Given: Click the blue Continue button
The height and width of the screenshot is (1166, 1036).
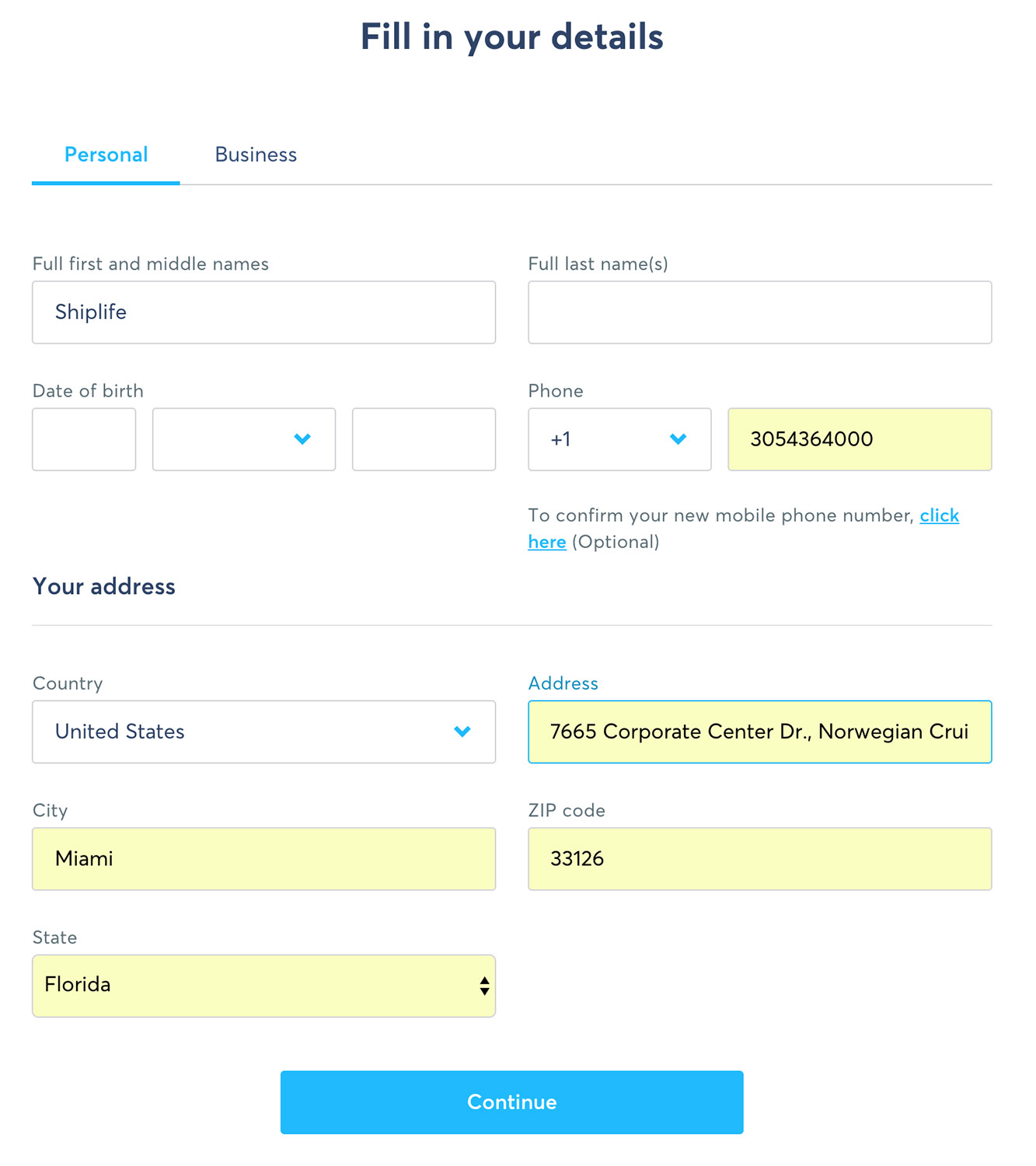Looking at the screenshot, I should 511,1101.
